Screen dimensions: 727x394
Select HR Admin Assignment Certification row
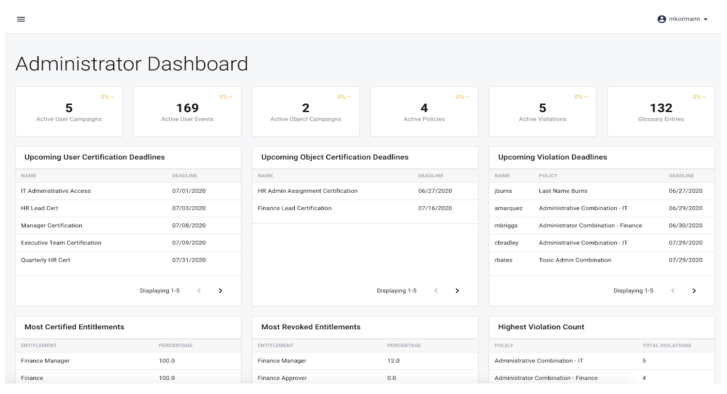(365, 191)
